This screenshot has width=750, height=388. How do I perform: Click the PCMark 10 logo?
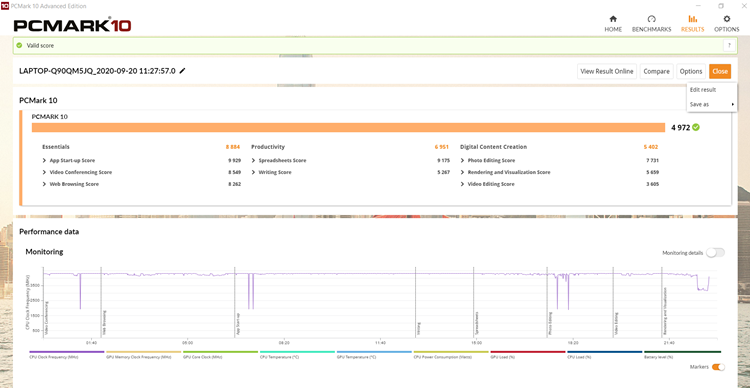click(72, 25)
